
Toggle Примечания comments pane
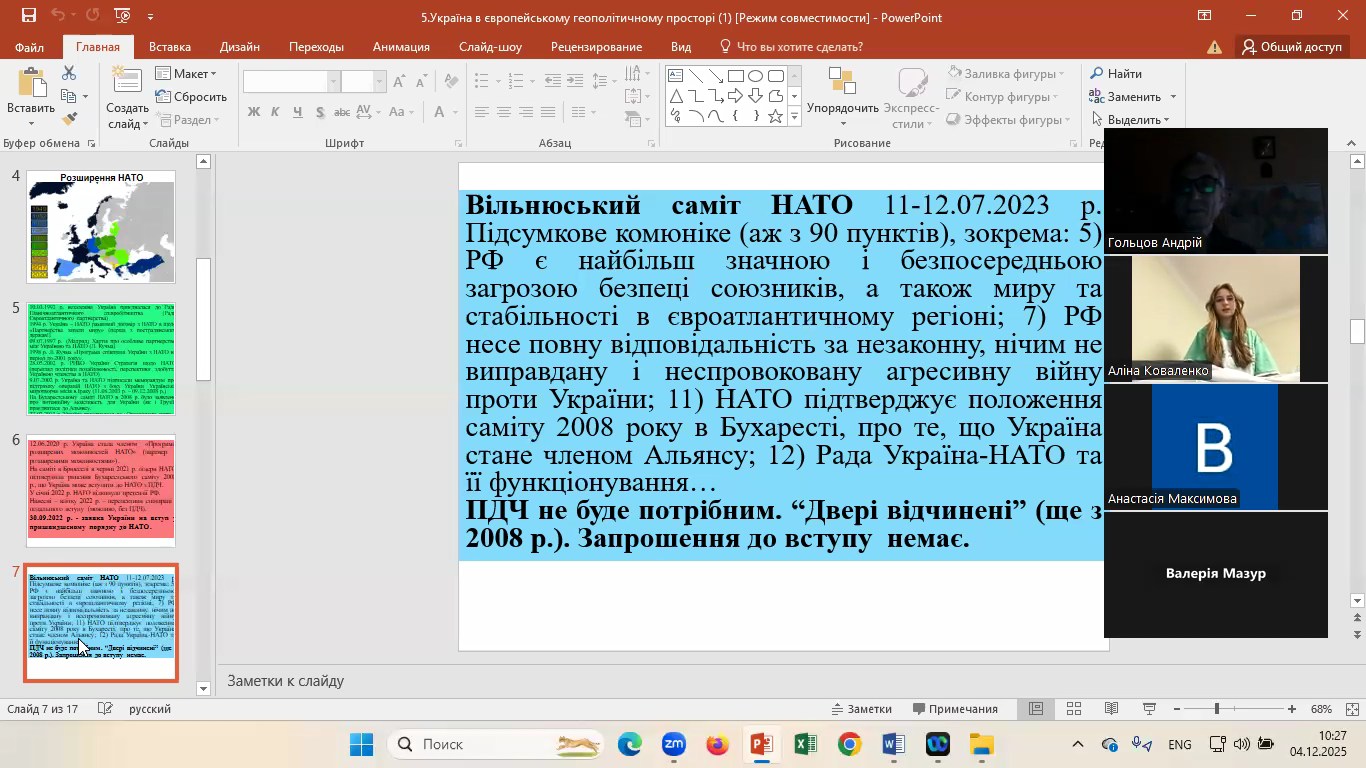[955, 709]
